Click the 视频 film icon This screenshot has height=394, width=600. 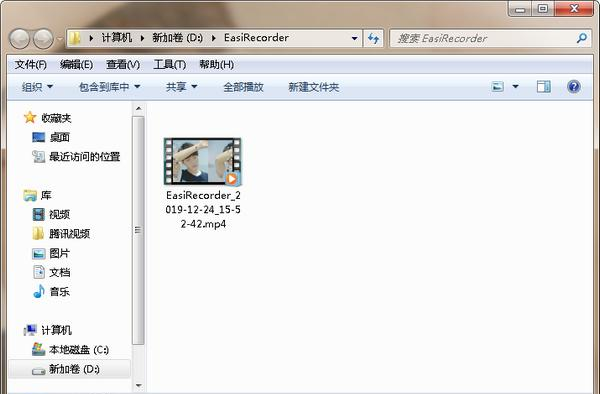point(39,214)
